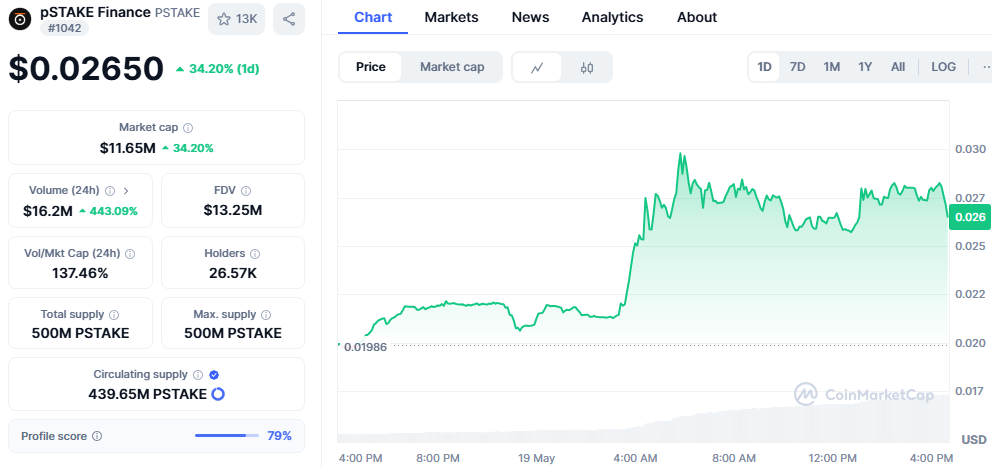
Task: Open Circulating supply info icon
Action: tap(198, 374)
